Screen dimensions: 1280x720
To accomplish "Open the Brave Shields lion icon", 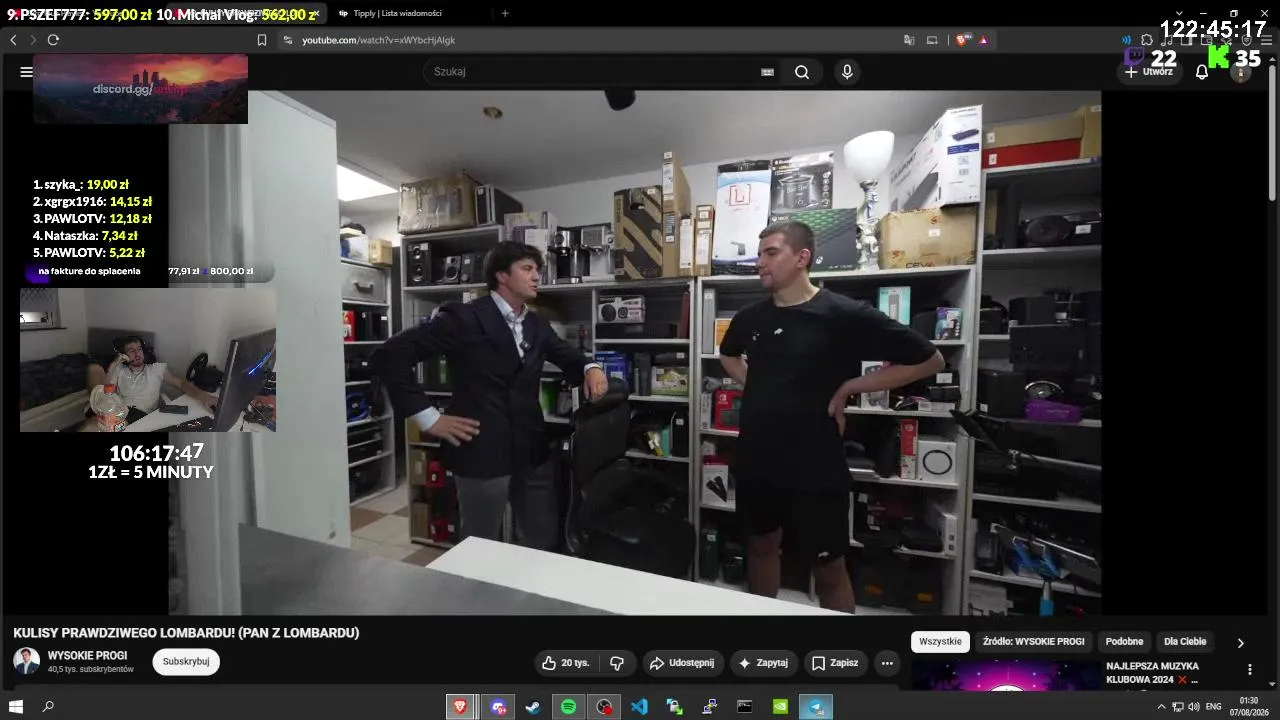I will click(962, 40).
